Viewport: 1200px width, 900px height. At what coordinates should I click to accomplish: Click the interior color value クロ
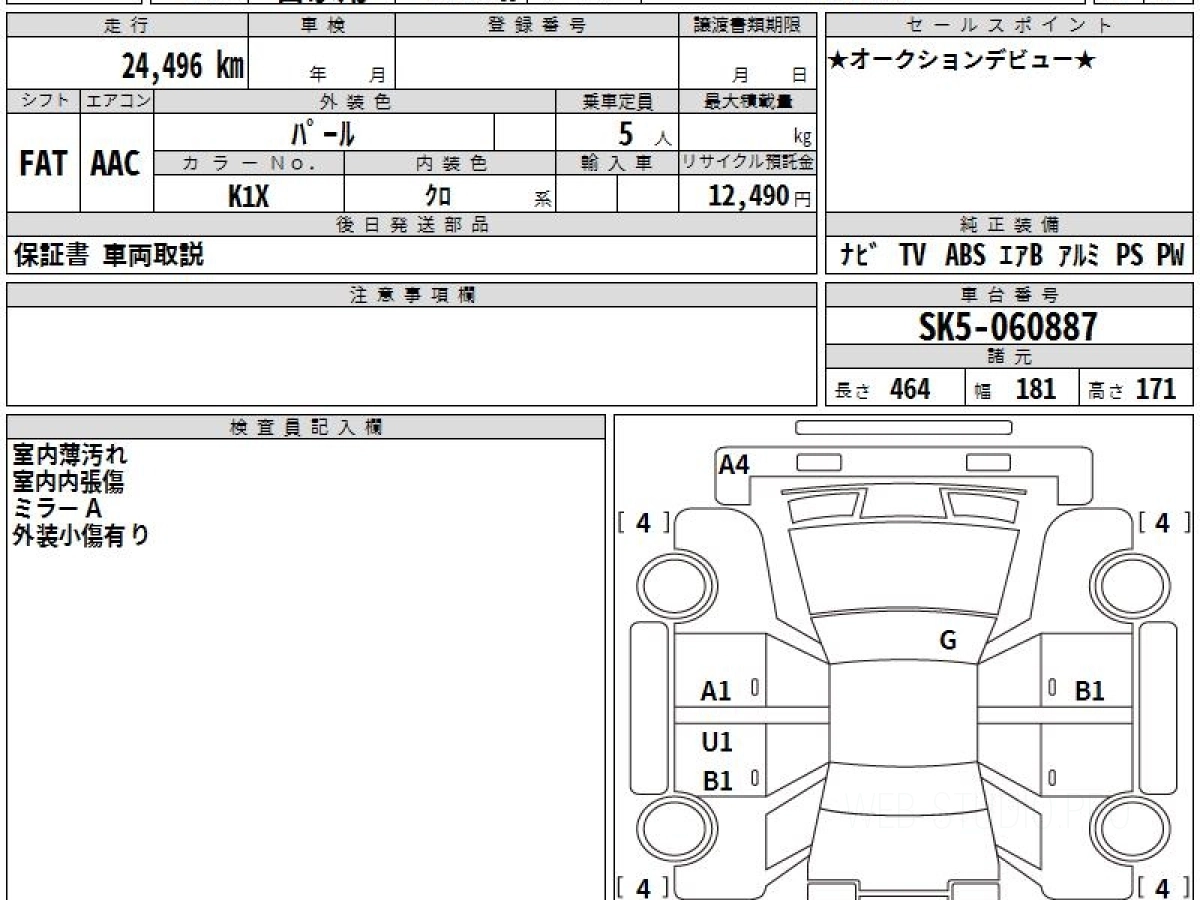pos(438,196)
